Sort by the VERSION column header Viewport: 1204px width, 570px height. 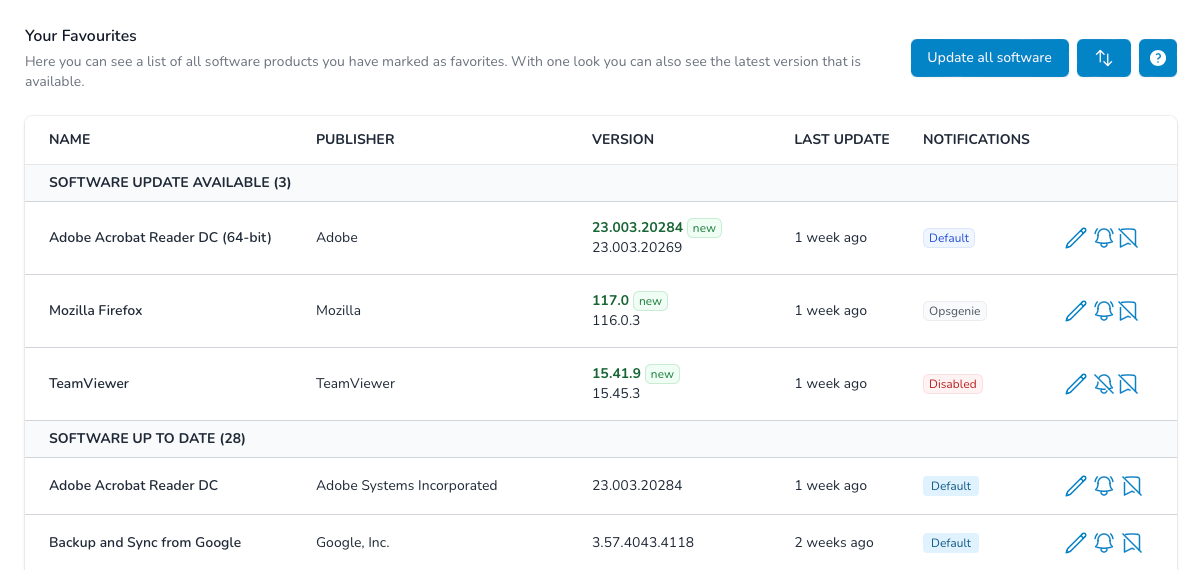tap(623, 140)
